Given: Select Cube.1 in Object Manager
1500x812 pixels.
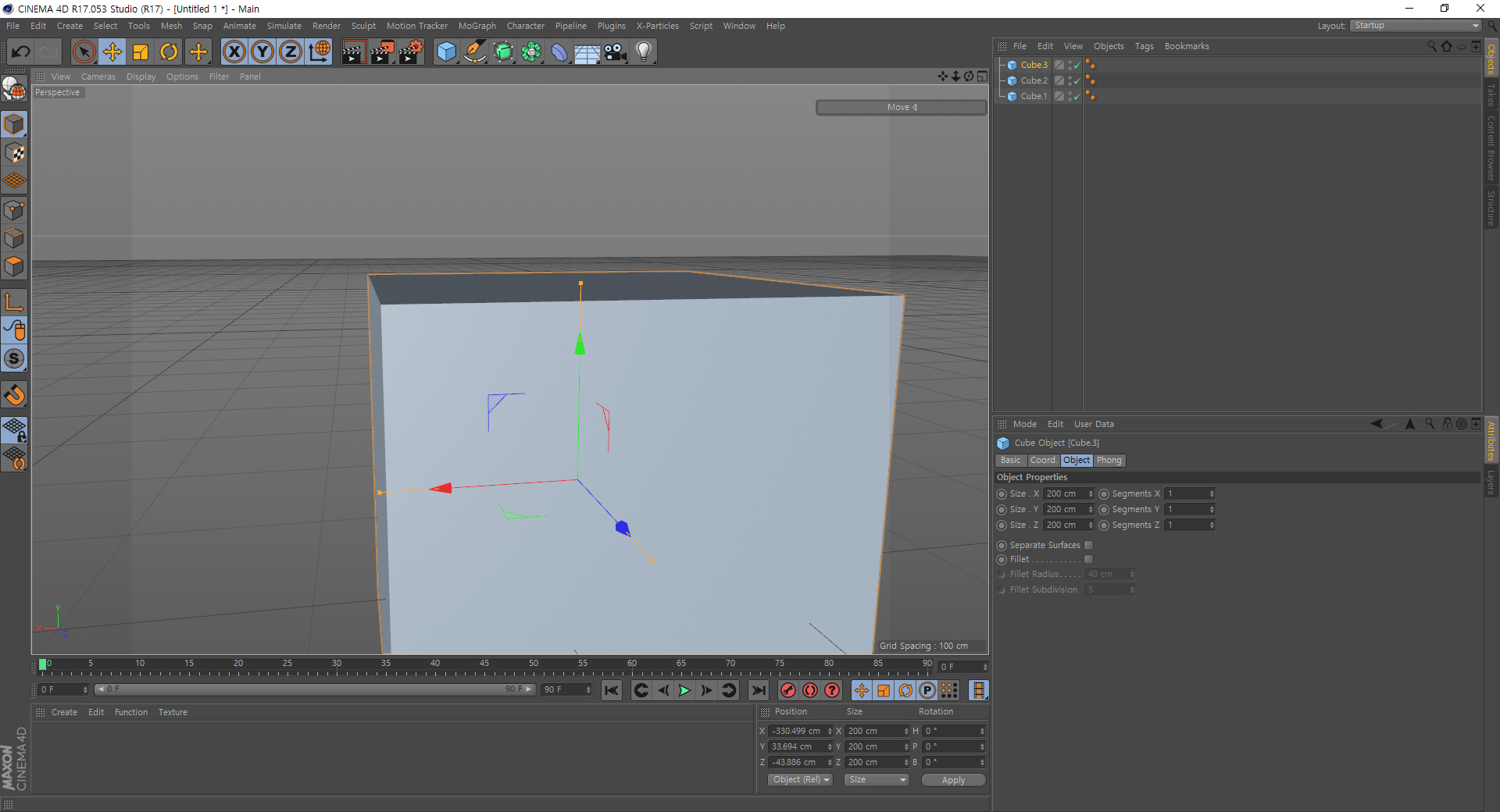Looking at the screenshot, I should coord(1034,96).
